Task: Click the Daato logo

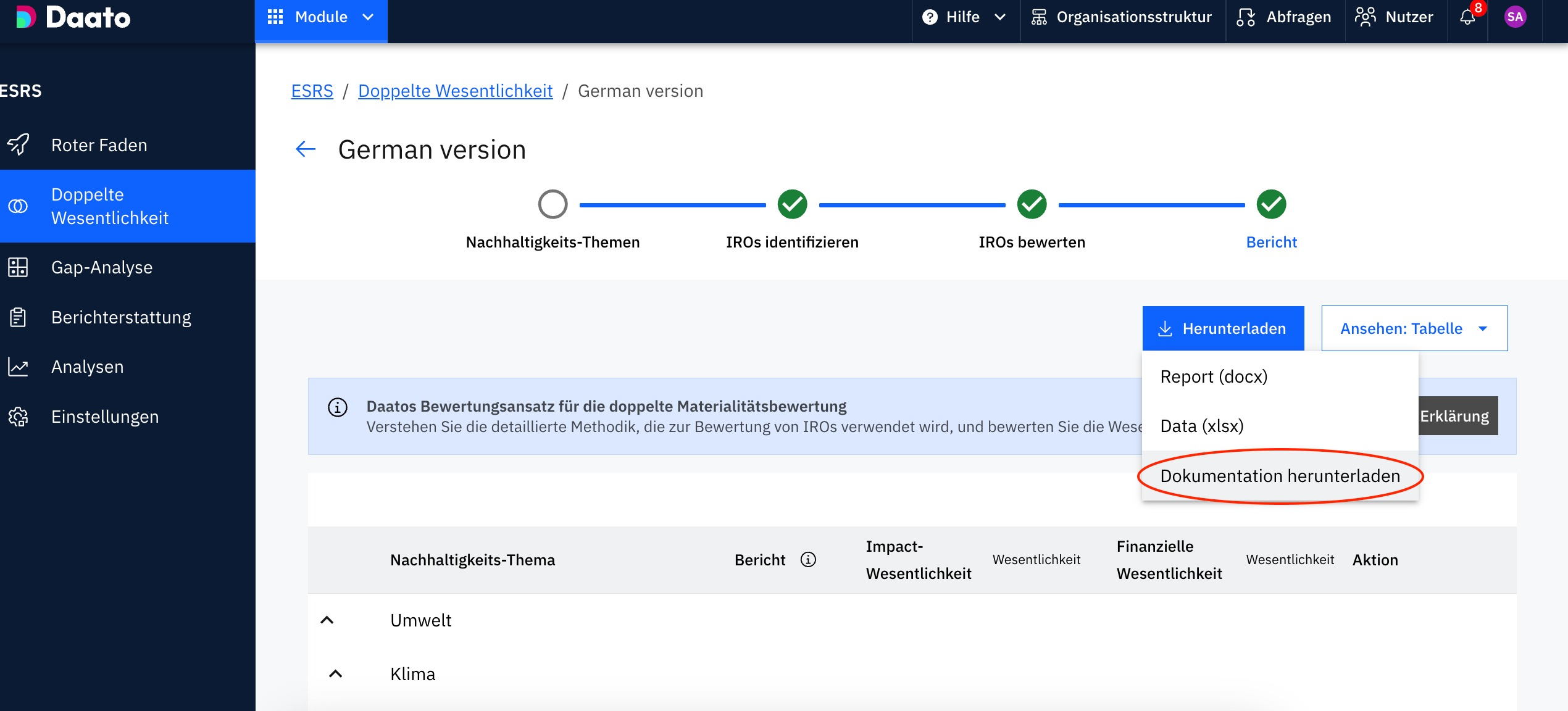Action: pyautogui.click(x=73, y=17)
